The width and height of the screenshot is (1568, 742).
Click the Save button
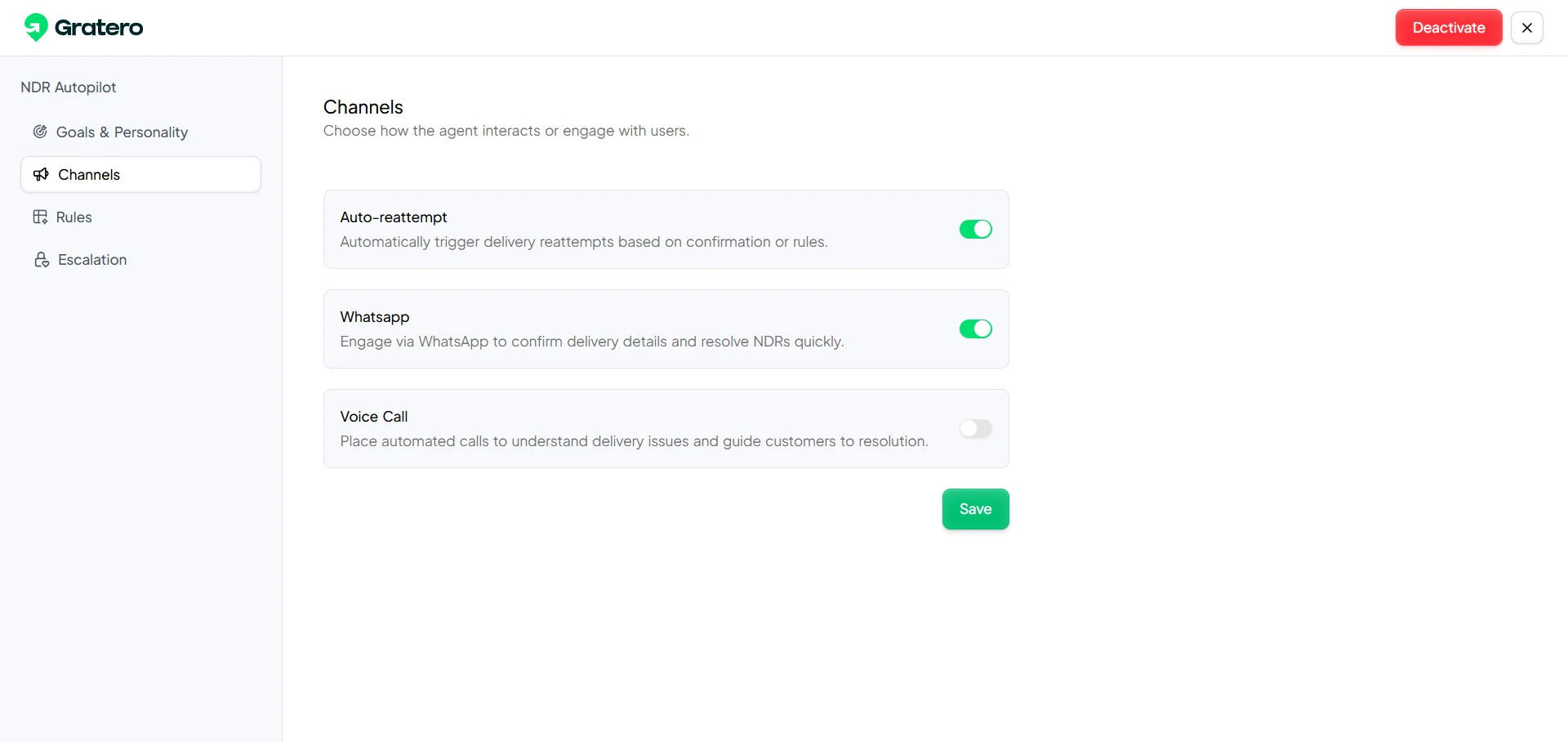[x=975, y=508]
